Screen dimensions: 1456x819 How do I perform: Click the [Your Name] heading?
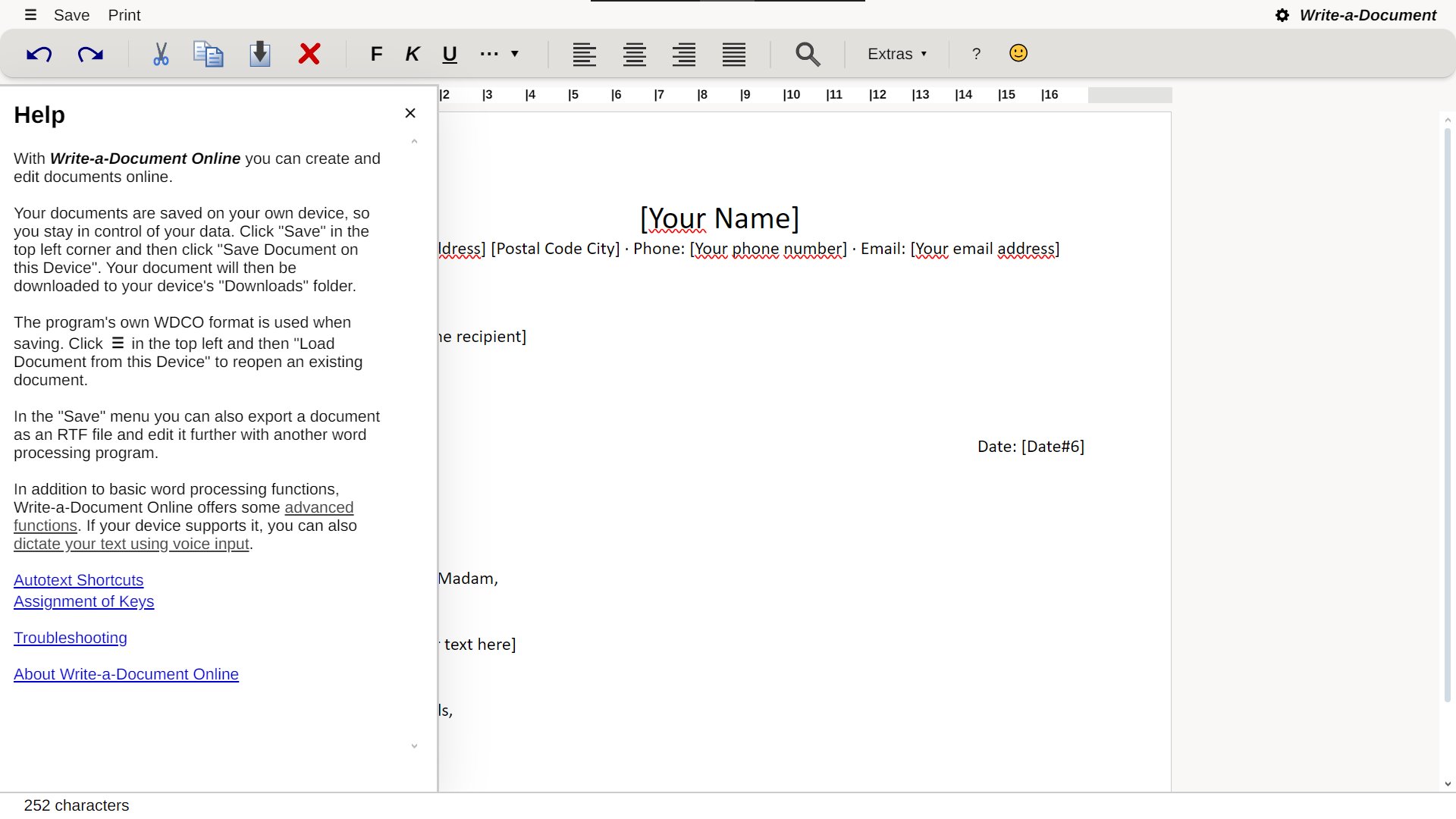[x=720, y=218]
